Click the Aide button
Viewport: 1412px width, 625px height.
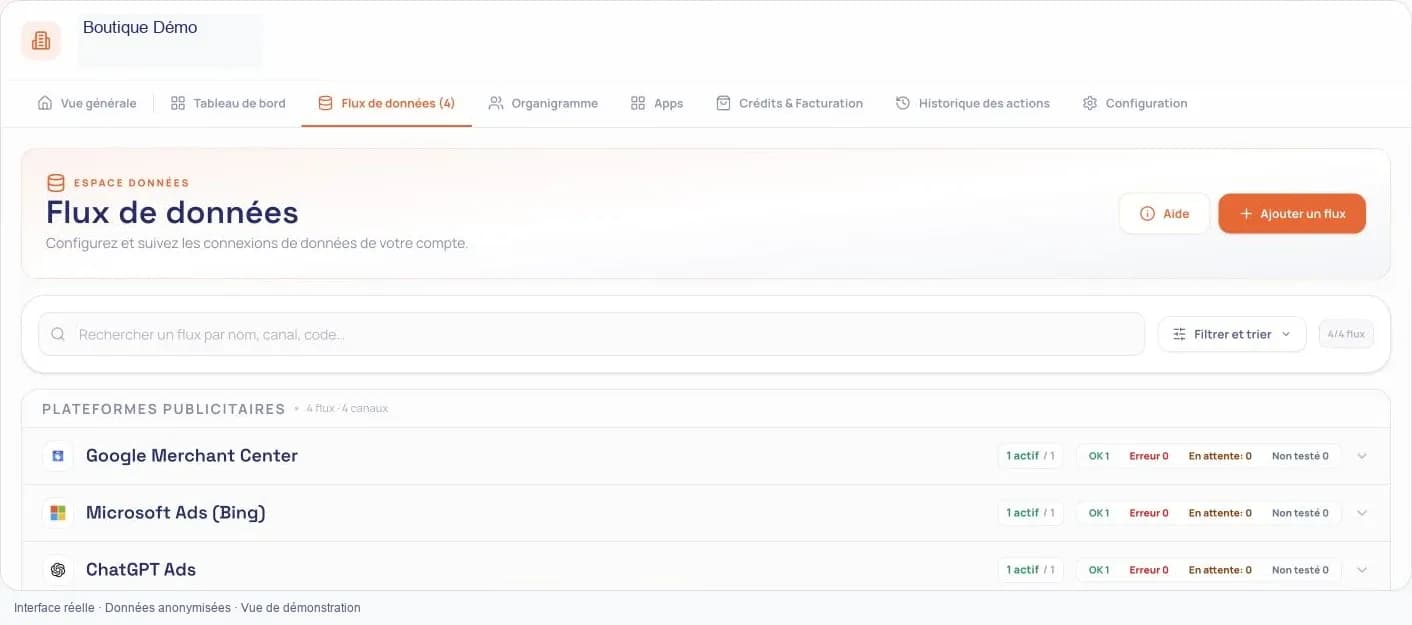point(1164,214)
